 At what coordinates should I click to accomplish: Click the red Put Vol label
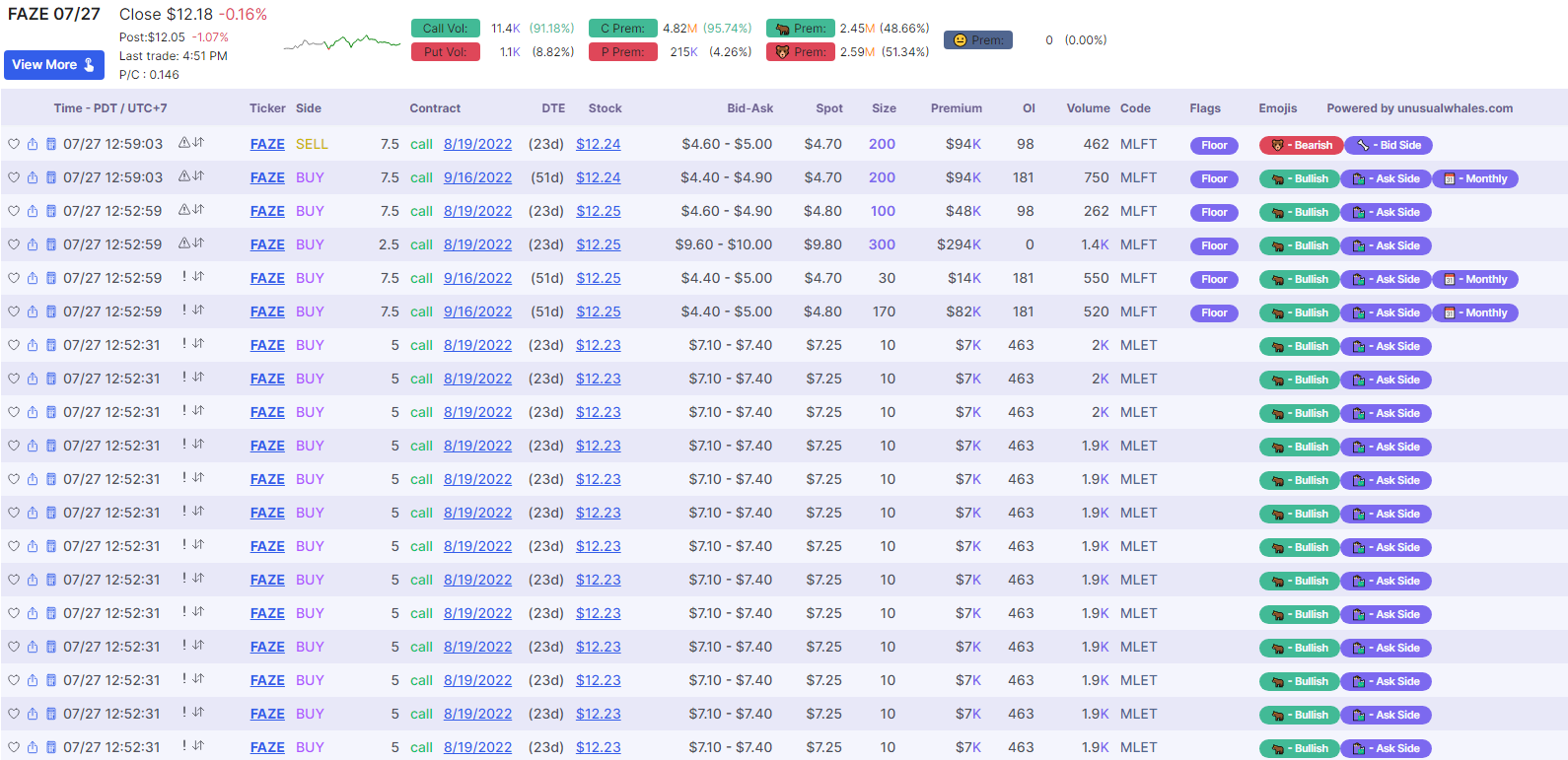[446, 52]
